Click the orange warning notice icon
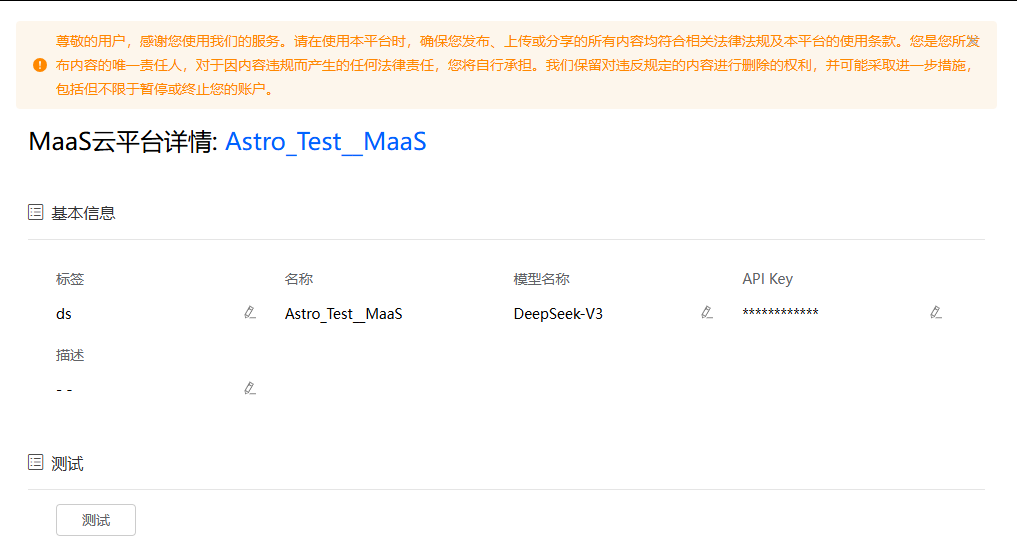The height and width of the screenshot is (553, 1017). coord(40,65)
